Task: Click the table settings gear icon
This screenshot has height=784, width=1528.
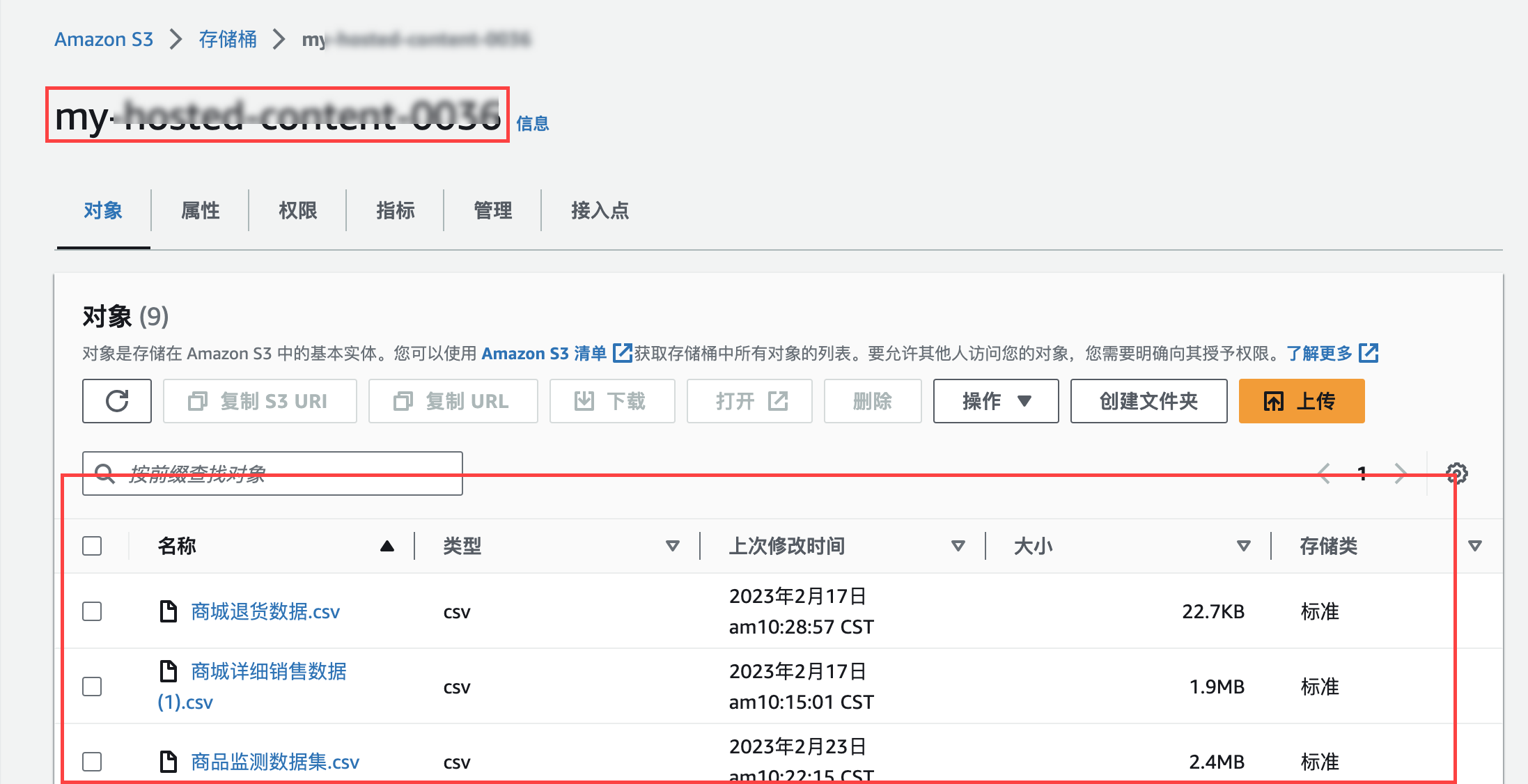Action: pos(1456,474)
